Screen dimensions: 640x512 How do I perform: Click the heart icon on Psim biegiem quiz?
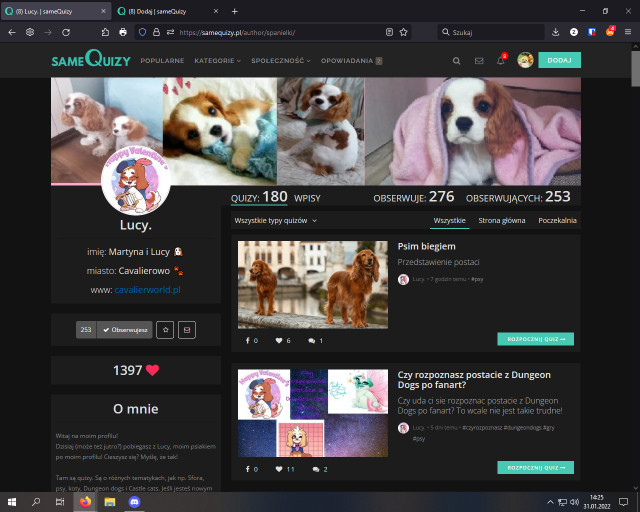click(279, 341)
